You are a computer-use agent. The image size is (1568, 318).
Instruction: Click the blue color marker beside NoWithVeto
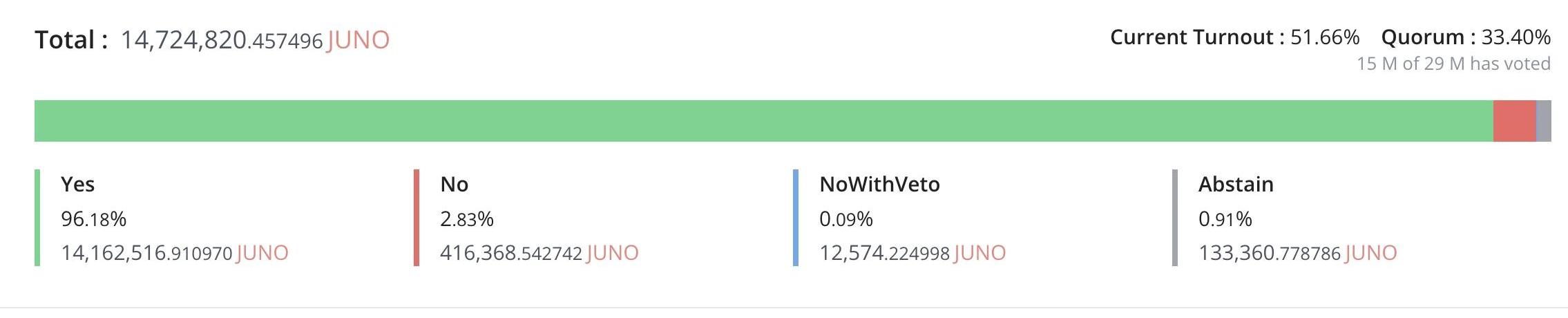coord(796,217)
